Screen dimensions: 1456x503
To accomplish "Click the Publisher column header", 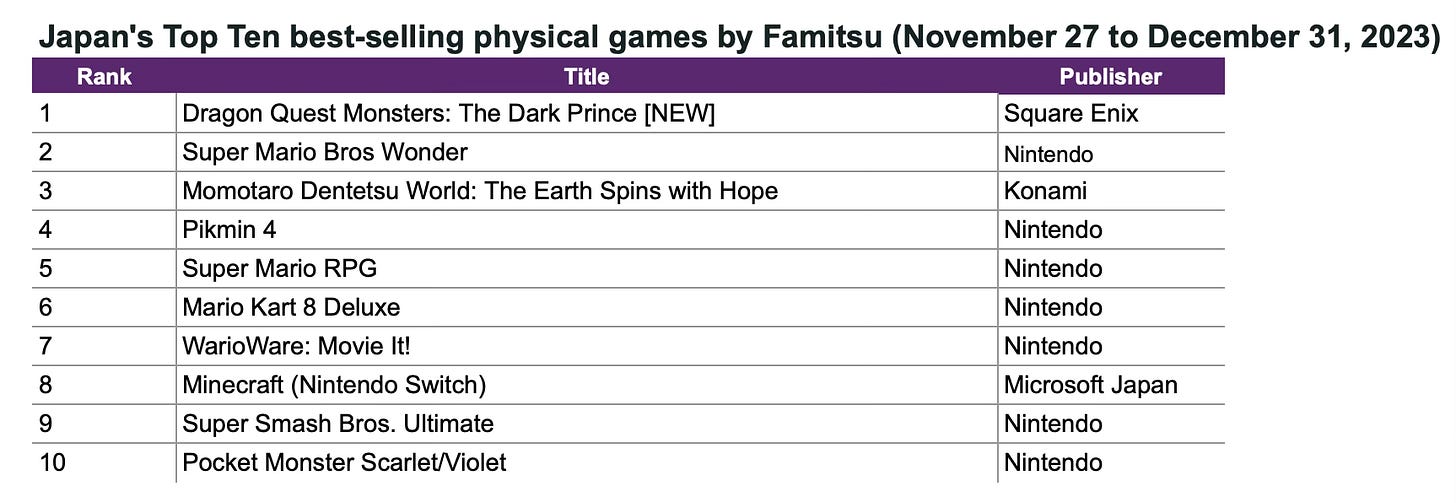I will pos(1110,77).
